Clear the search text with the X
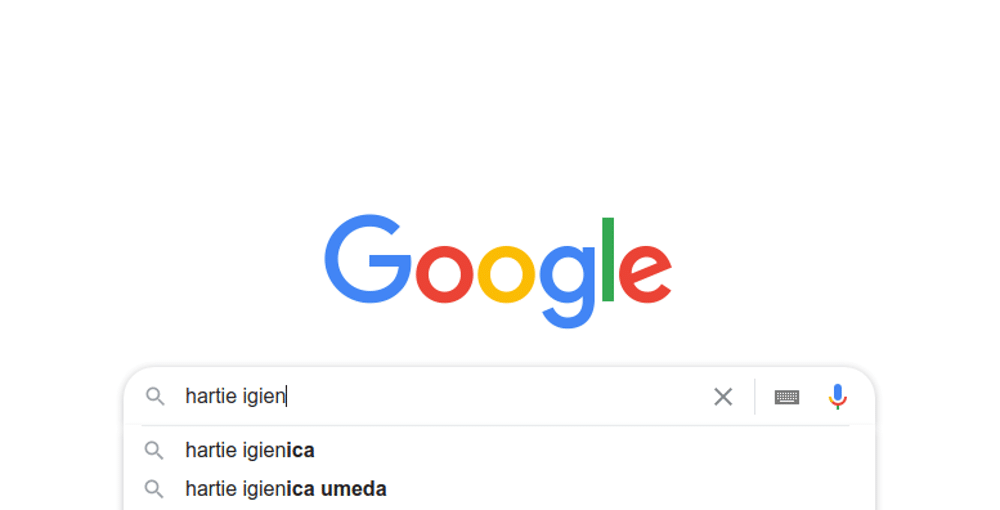Viewport: 1000px width, 510px height. [723, 397]
